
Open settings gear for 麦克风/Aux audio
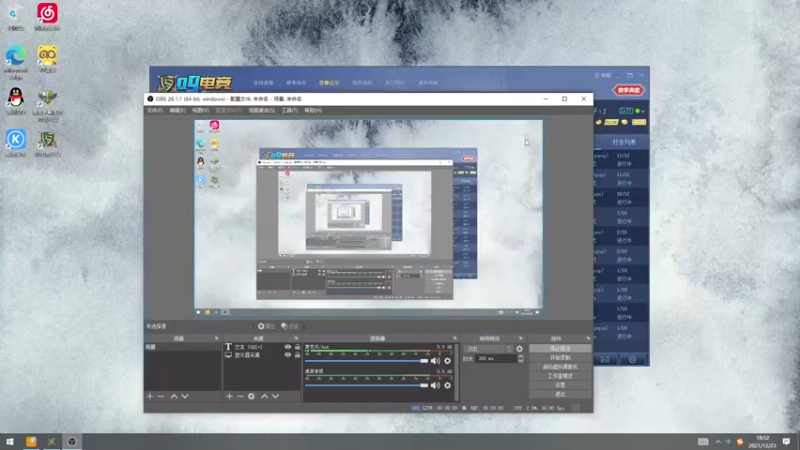(x=447, y=361)
